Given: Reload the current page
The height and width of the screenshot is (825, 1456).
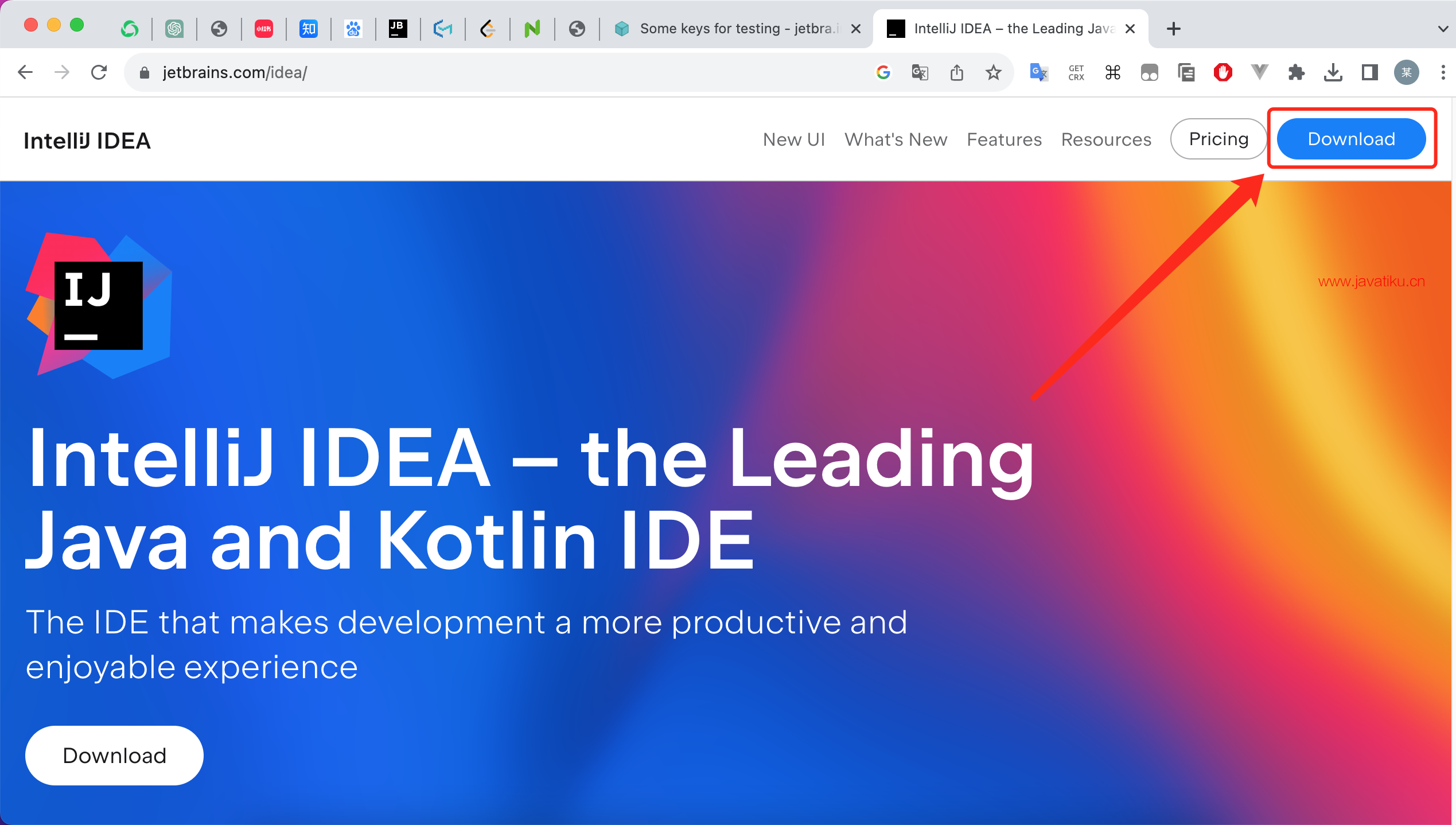Looking at the screenshot, I should (x=99, y=72).
